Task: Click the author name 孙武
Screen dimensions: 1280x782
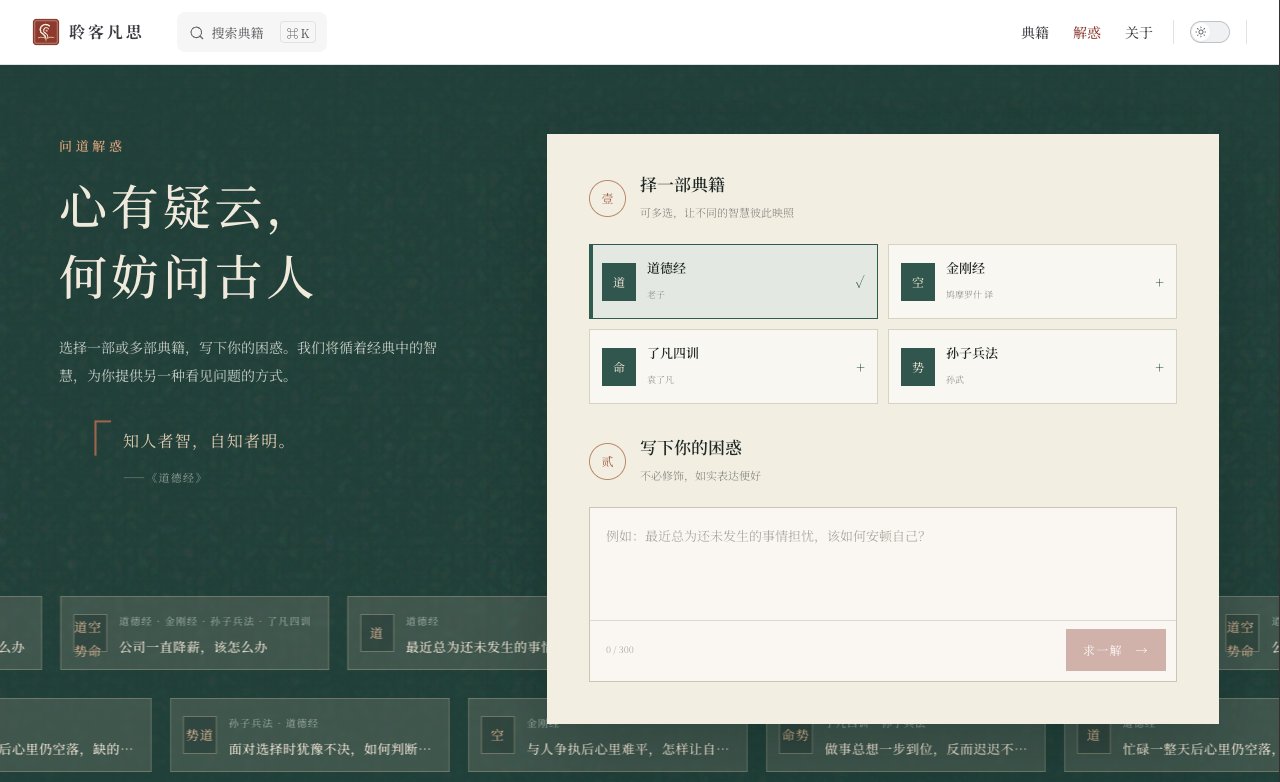Action: point(955,380)
